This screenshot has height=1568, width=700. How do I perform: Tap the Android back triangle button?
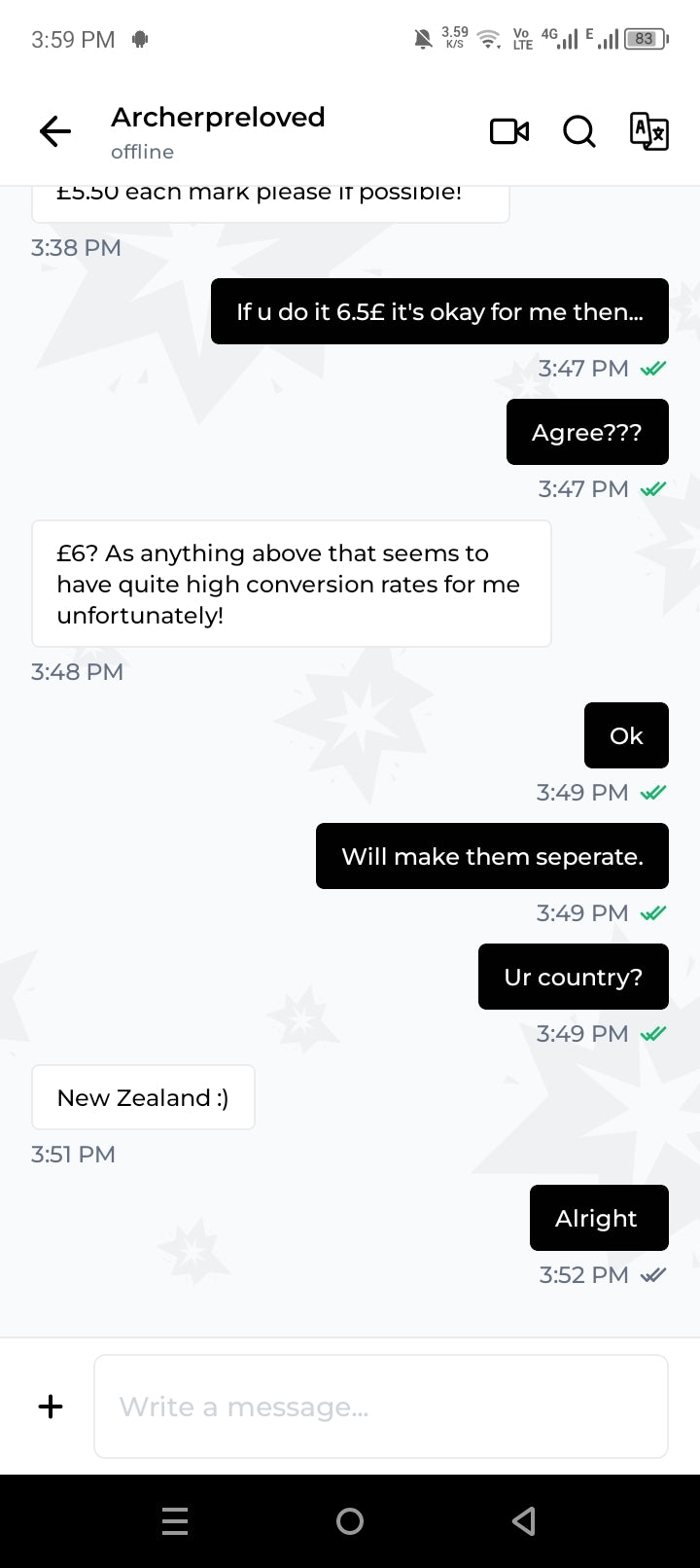pyautogui.click(x=524, y=1521)
